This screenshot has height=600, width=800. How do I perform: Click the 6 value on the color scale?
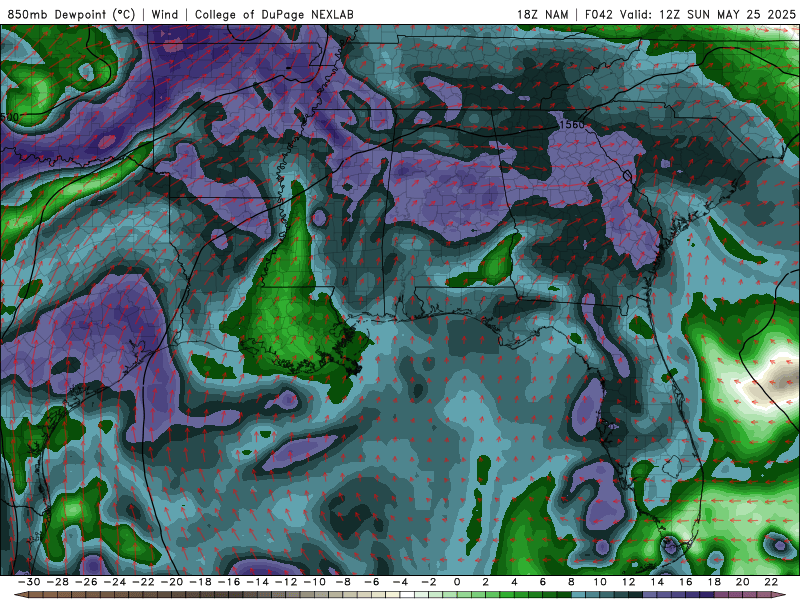point(543,582)
